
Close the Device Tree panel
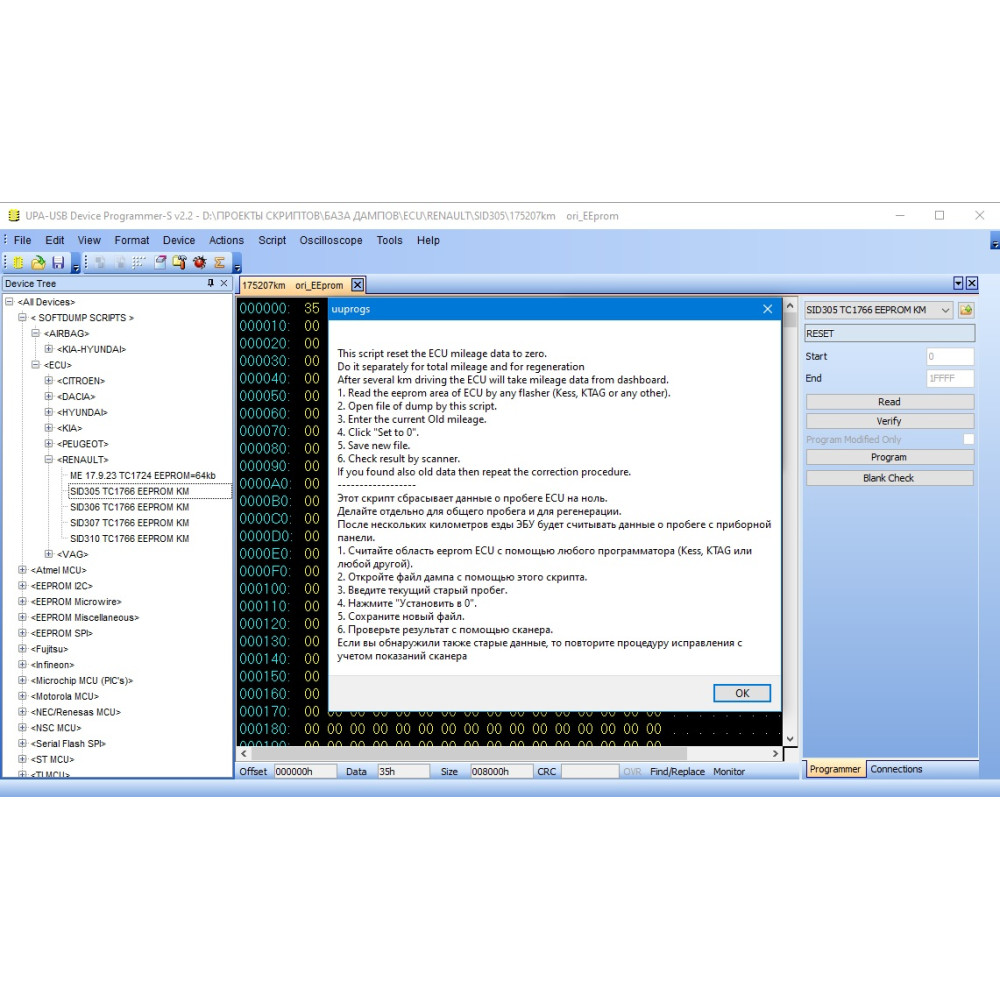pos(224,283)
